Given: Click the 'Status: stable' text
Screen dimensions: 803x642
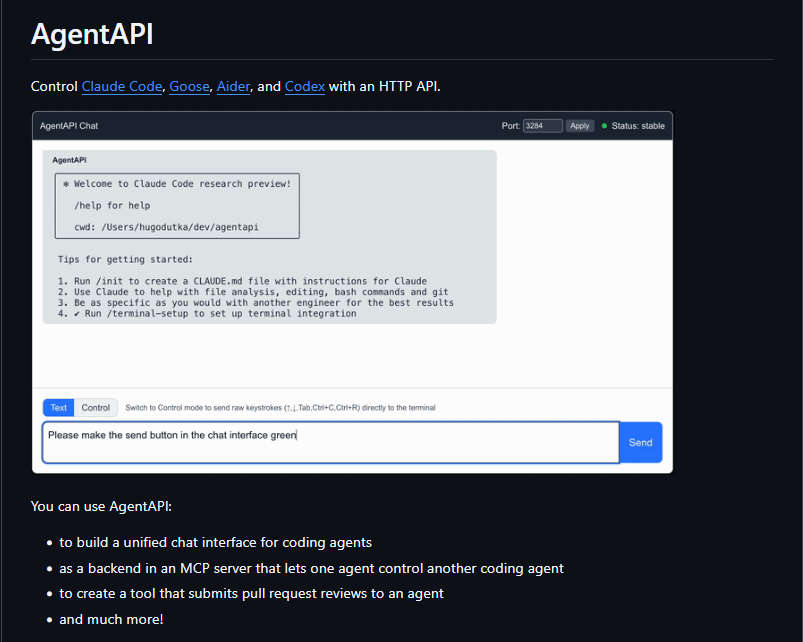Looking at the screenshot, I should click(638, 126).
